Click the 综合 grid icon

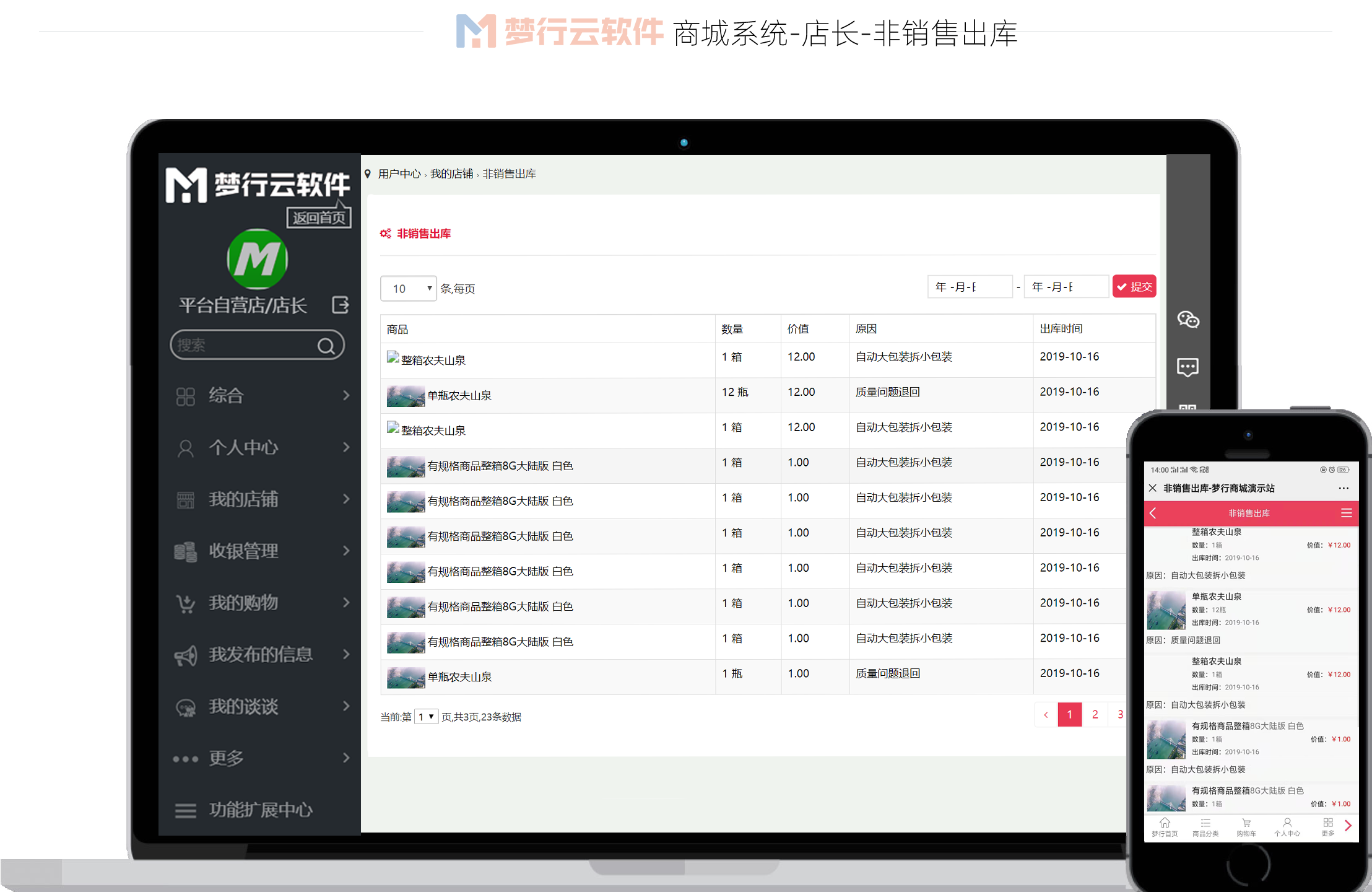[x=185, y=396]
